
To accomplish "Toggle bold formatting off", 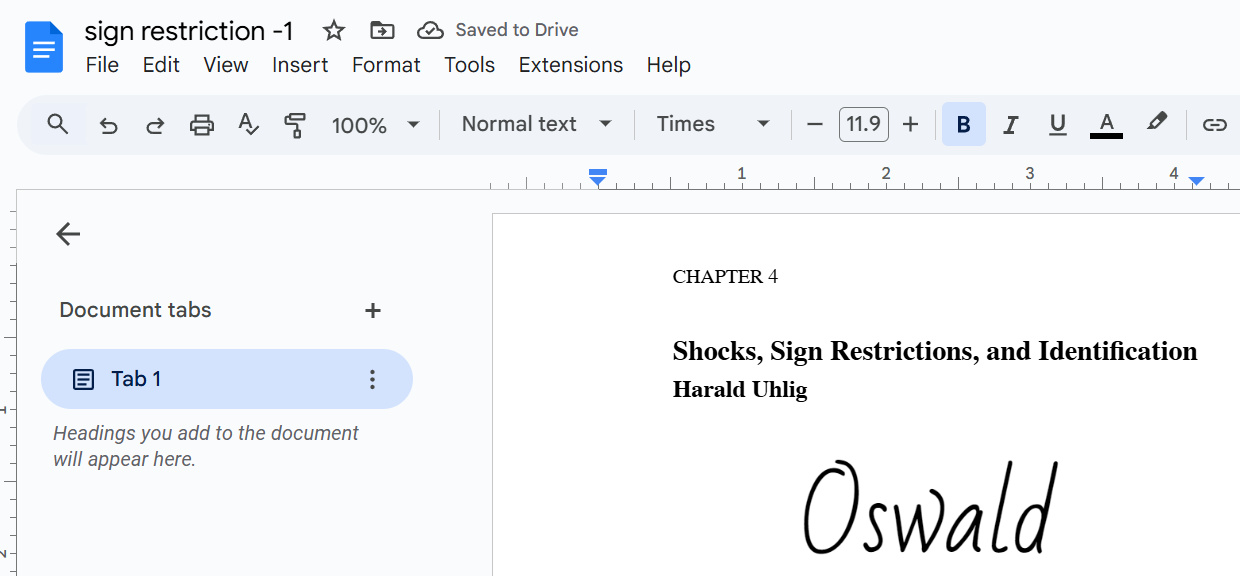I will click(x=963, y=124).
